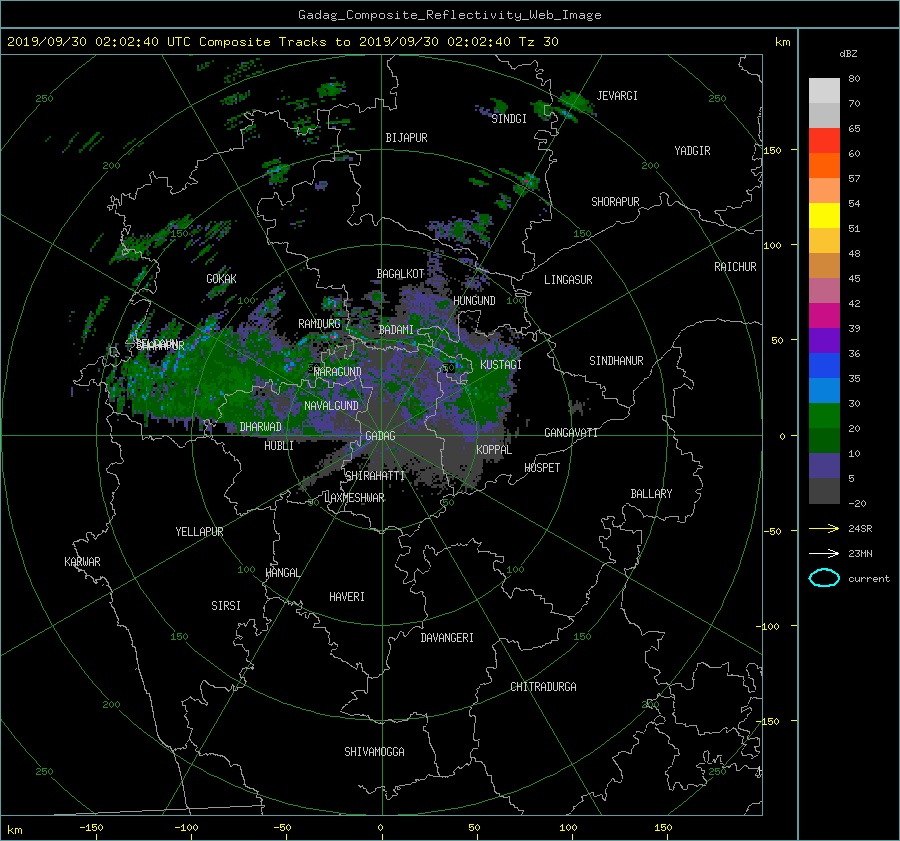The height and width of the screenshot is (841, 900).
Task: Click the SINDHANUR city label
Action: pos(616,361)
